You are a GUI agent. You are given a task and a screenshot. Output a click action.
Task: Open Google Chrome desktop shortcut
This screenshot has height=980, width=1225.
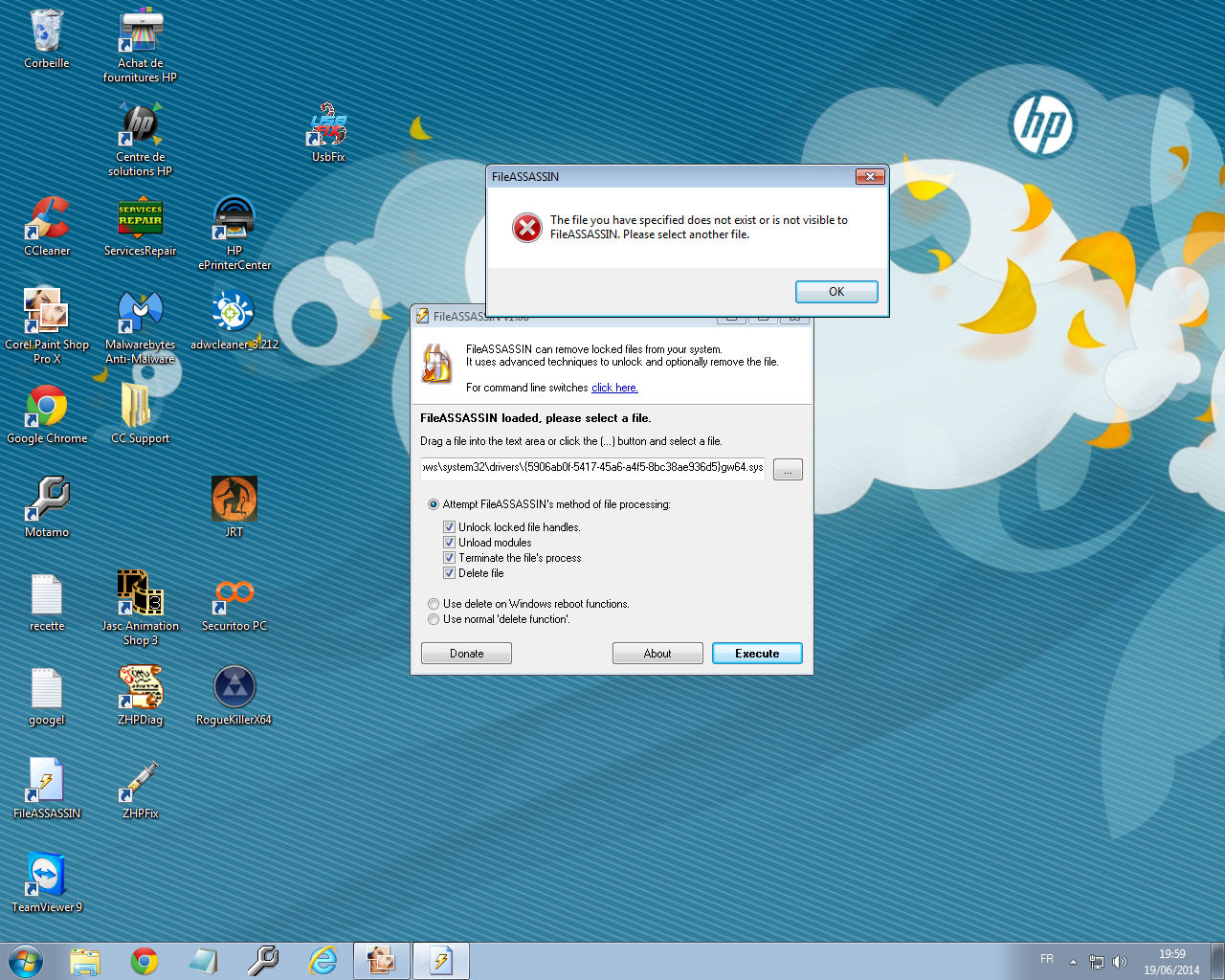pyautogui.click(x=47, y=414)
